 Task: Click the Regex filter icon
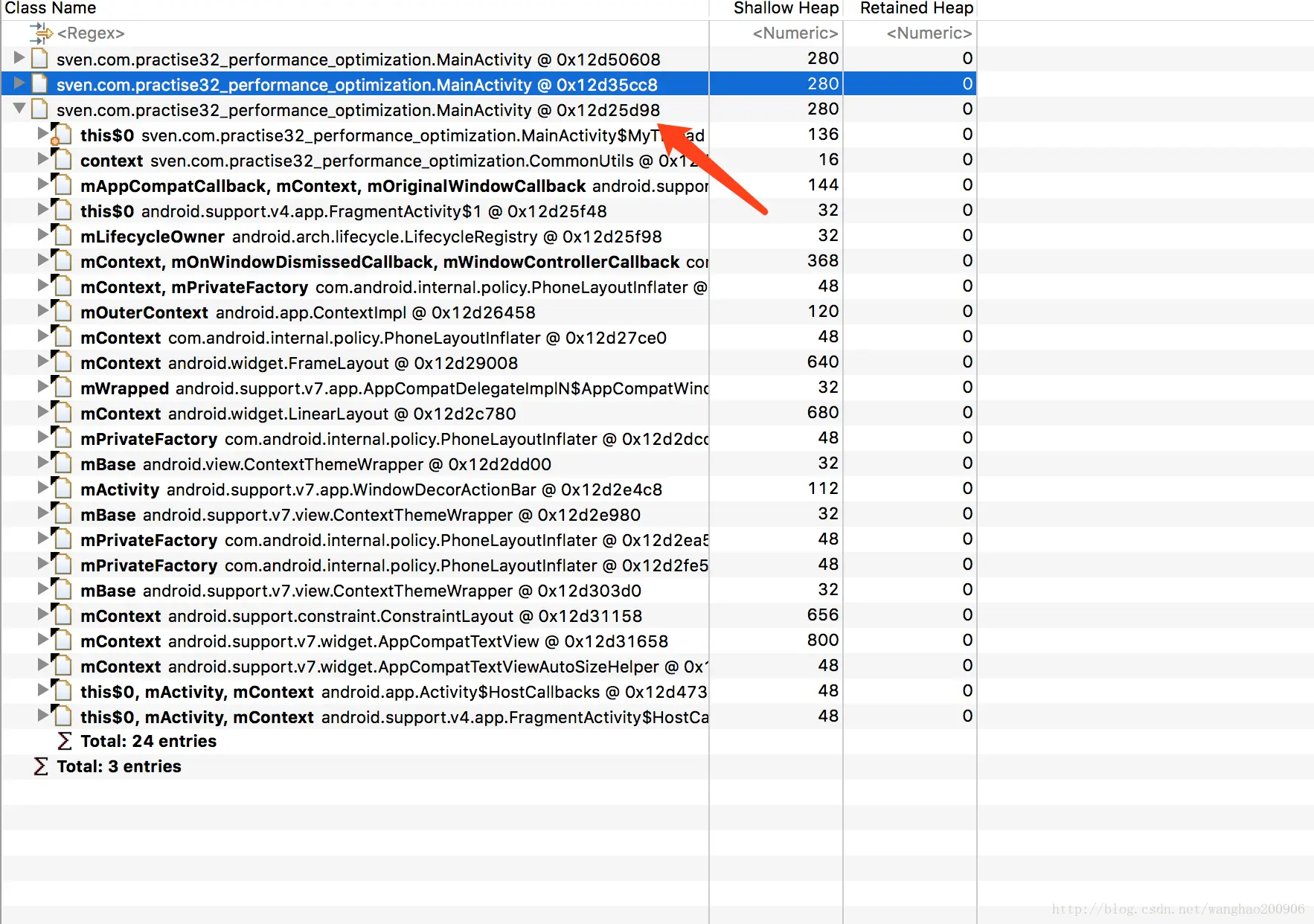[x=41, y=33]
